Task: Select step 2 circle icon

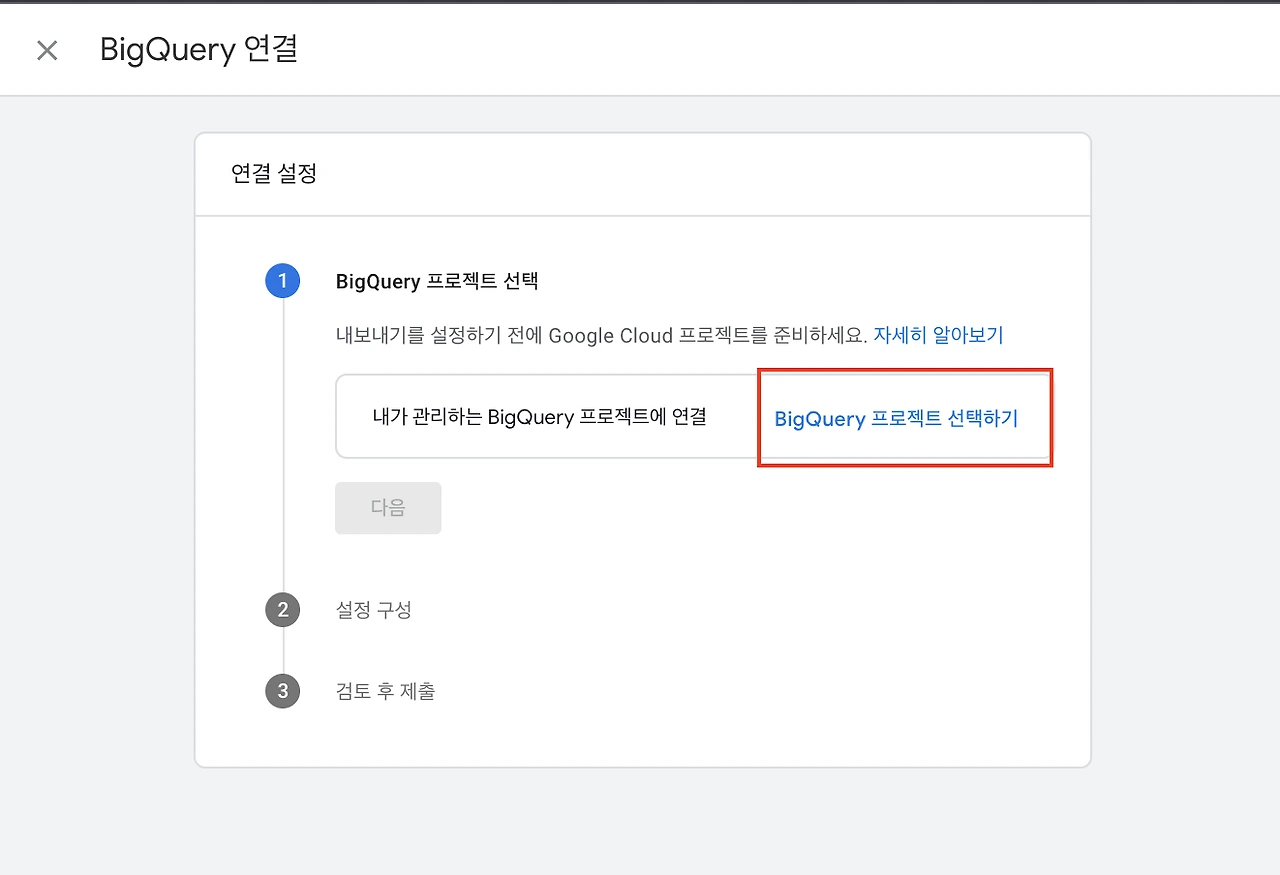Action: tap(283, 609)
